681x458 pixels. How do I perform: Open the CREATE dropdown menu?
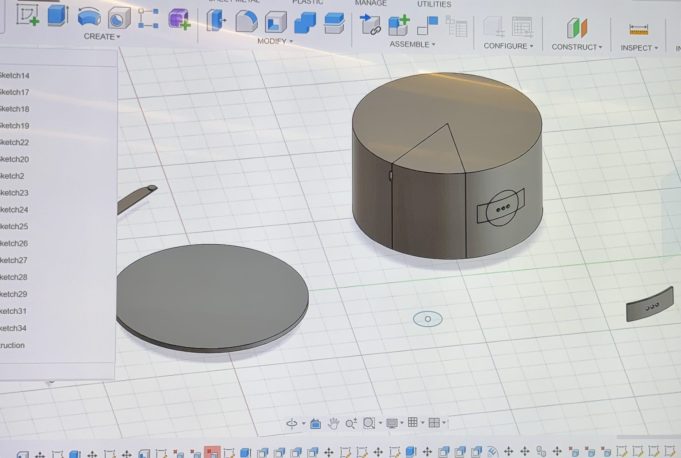point(102,37)
